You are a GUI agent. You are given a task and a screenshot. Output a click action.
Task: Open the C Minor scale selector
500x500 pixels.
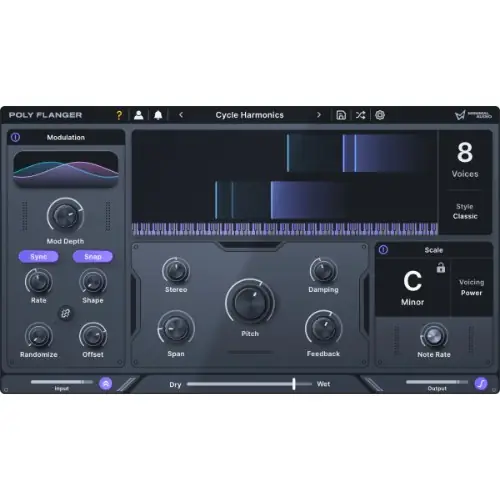[413, 288]
